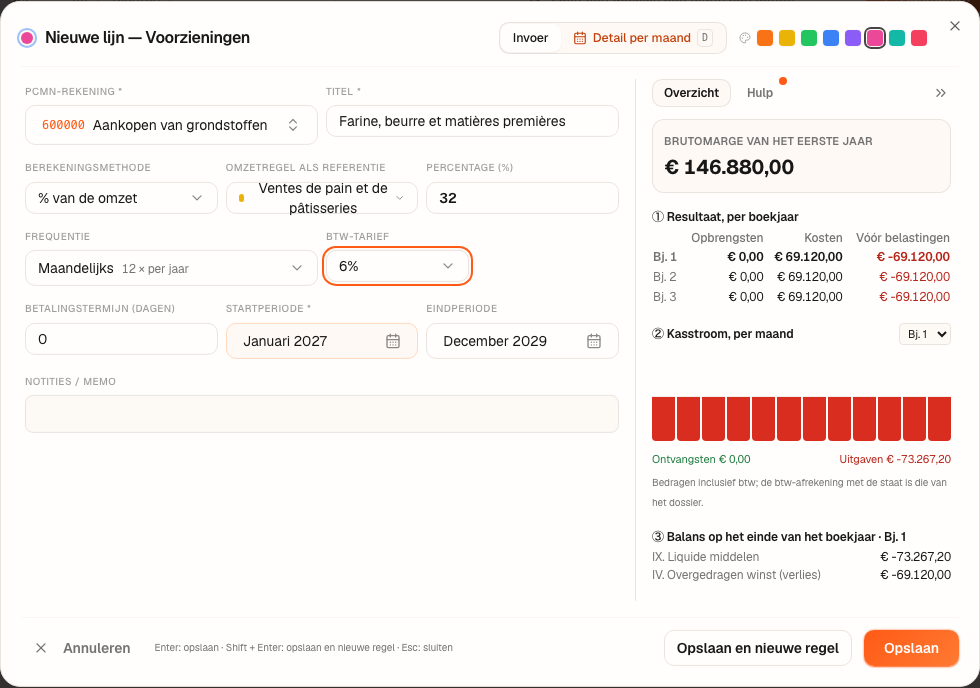Image resolution: width=980 pixels, height=688 pixels.
Task: Click the first red cash flow bar
Action: [663, 419]
